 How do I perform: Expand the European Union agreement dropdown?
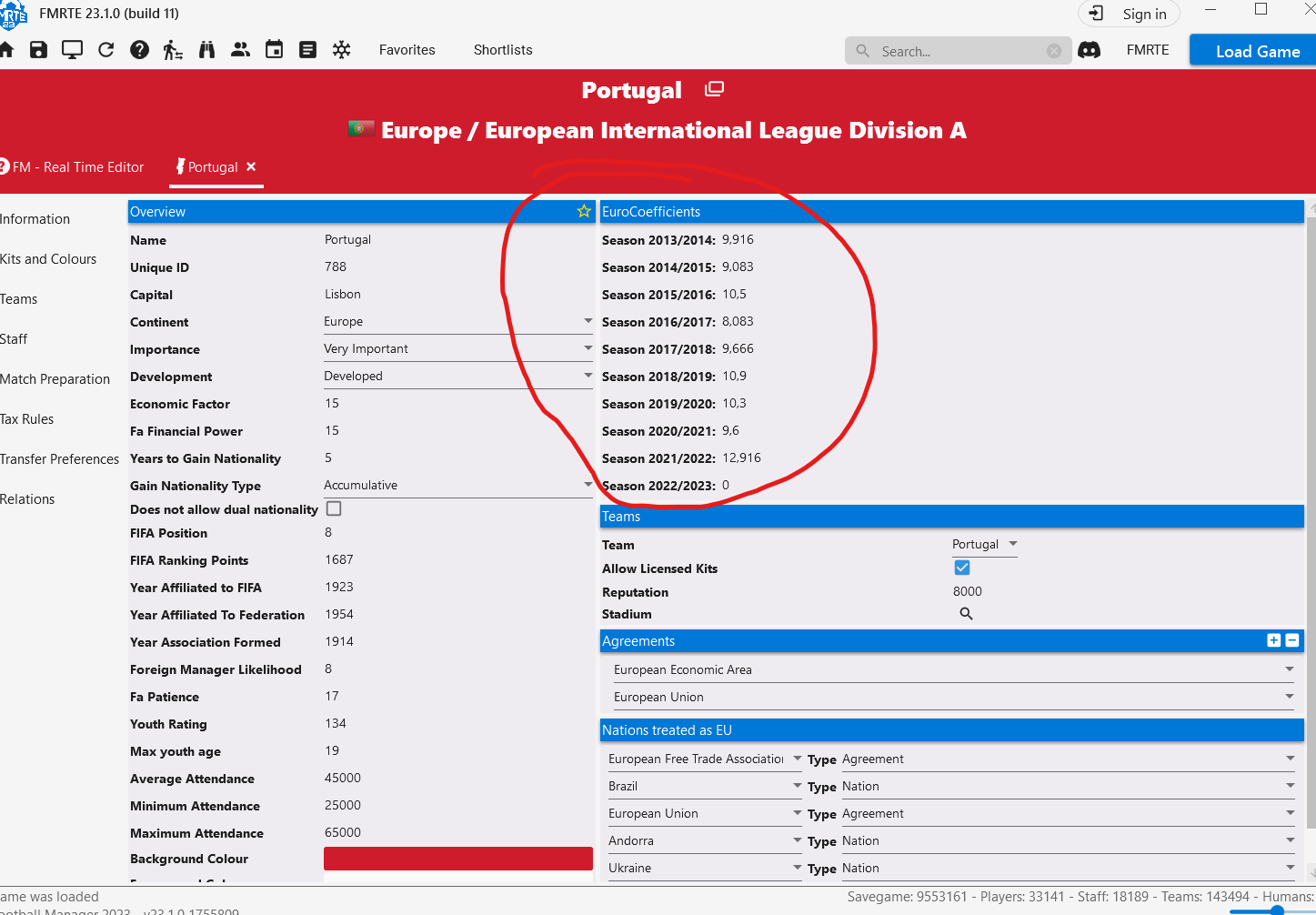click(954, 697)
